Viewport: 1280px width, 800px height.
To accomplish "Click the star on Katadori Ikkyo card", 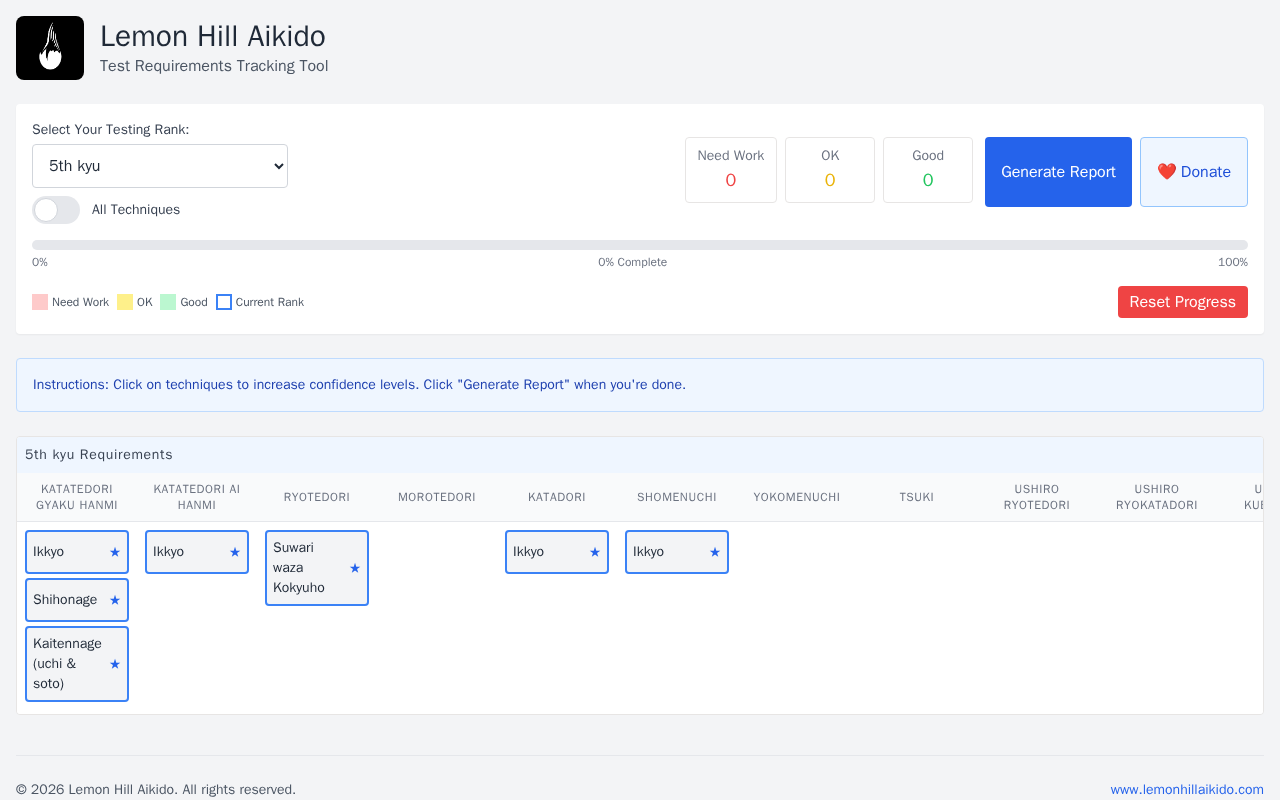I will (595, 552).
